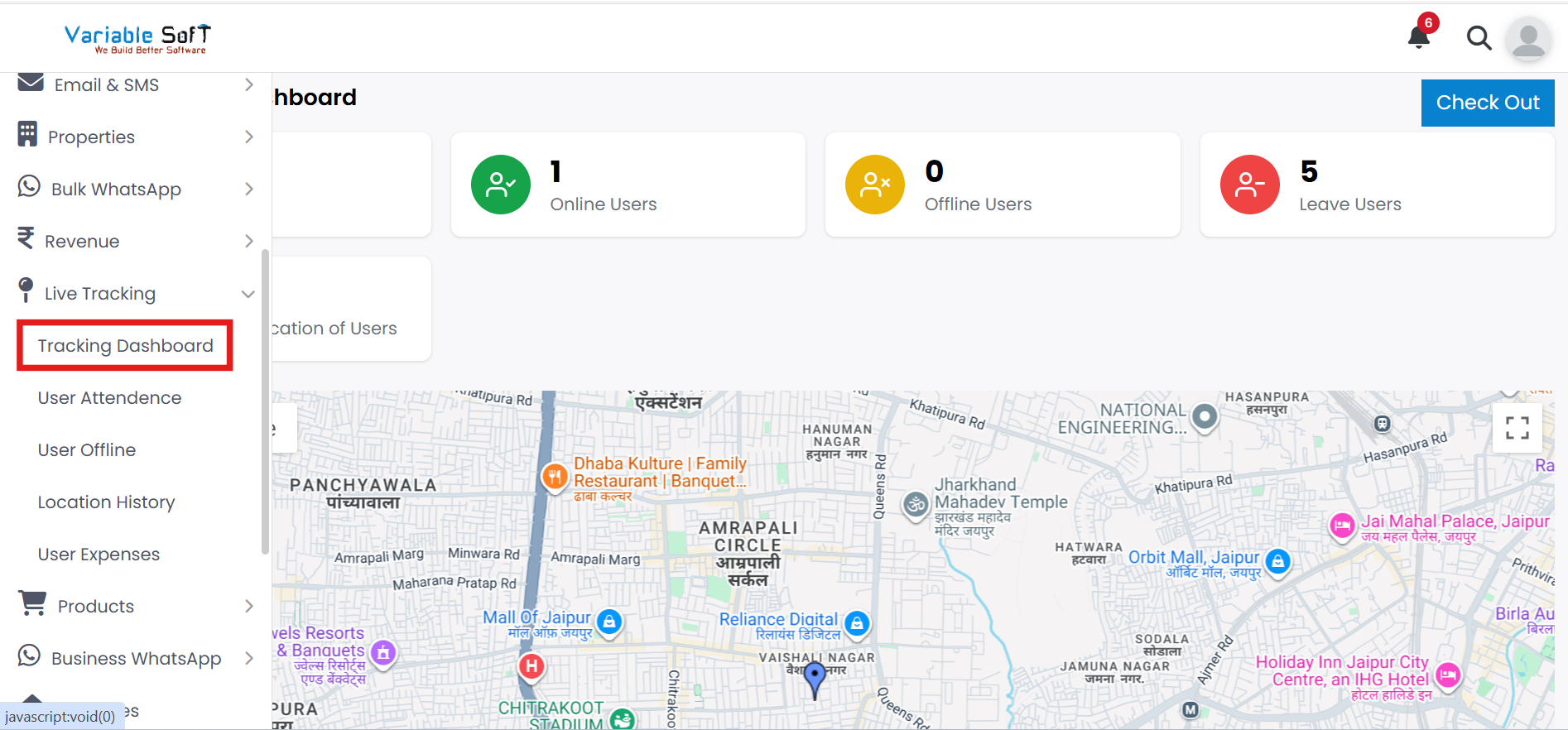Click the Variable Soft logo
This screenshot has width=1568, height=730.
[137, 39]
